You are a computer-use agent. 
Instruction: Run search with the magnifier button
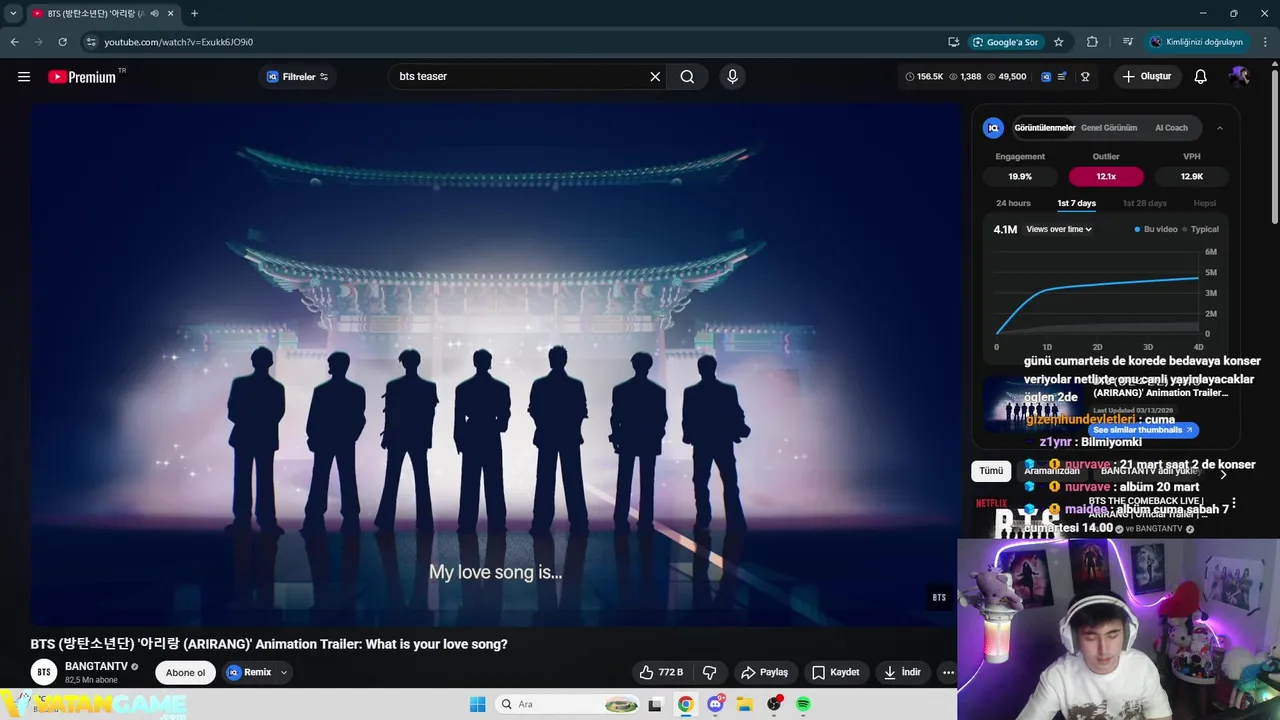(x=687, y=77)
